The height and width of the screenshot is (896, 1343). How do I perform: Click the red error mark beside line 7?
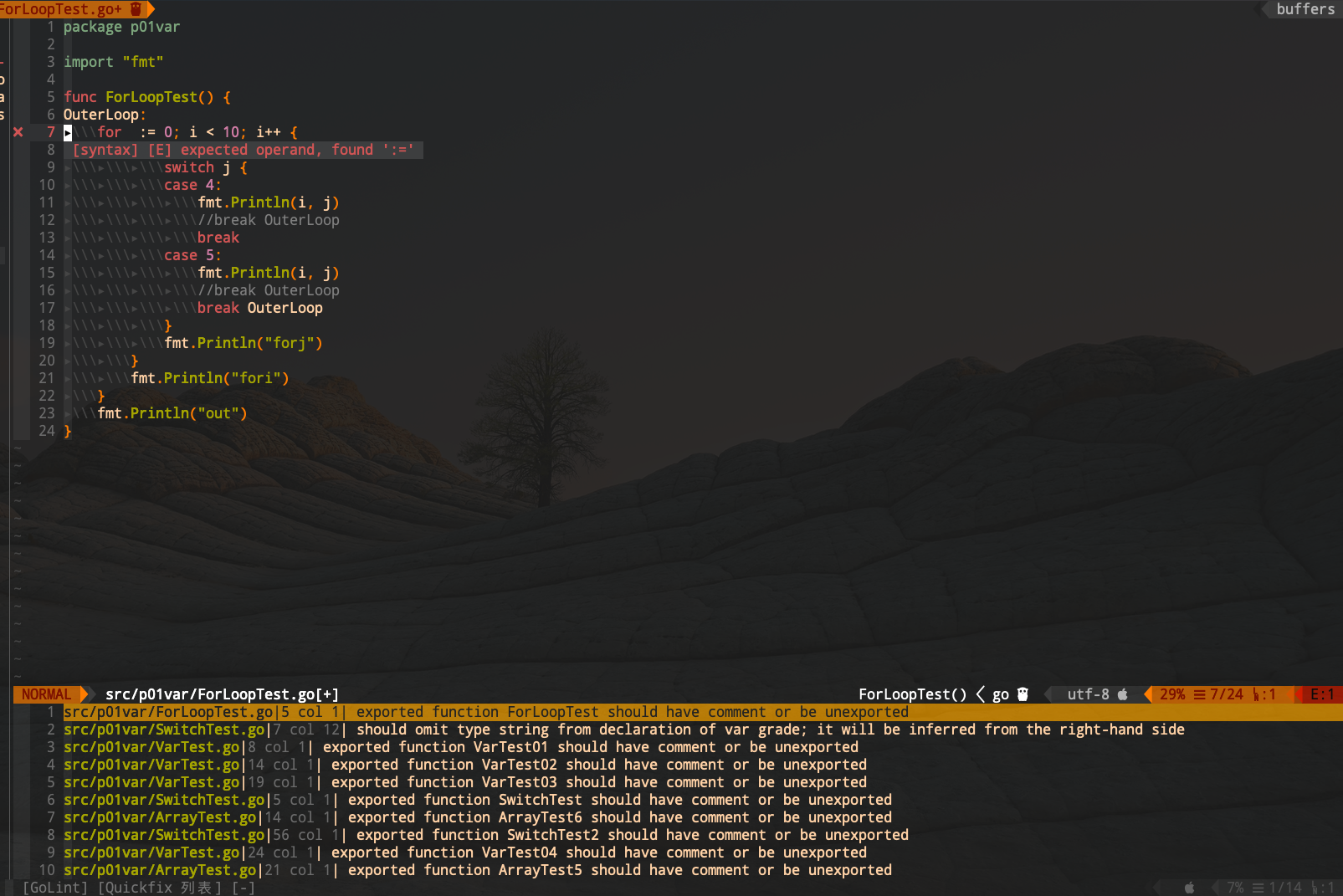point(17,131)
